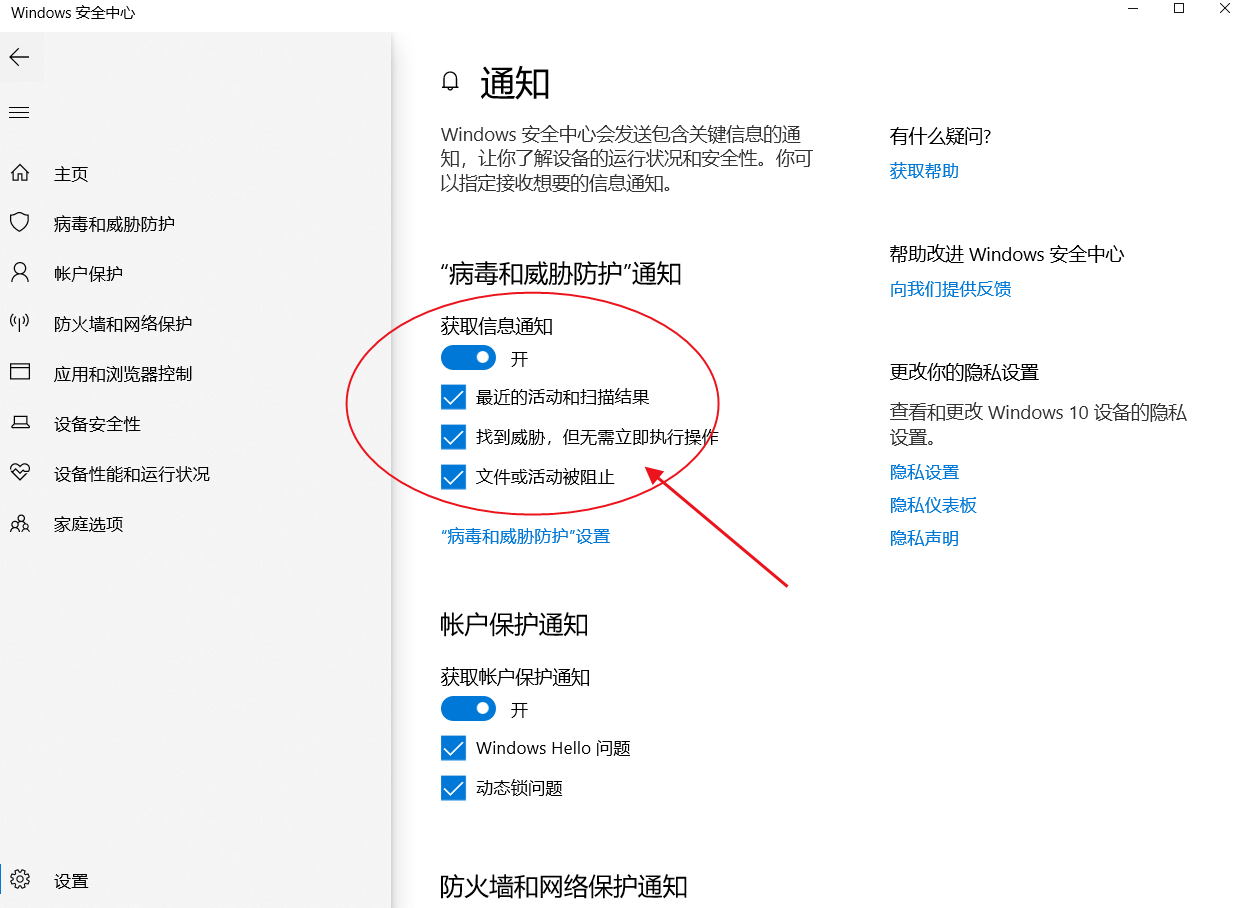Open 防火墙和网络保护 in the sidebar
Viewport: 1236px width, 908px height.
(x=196, y=324)
